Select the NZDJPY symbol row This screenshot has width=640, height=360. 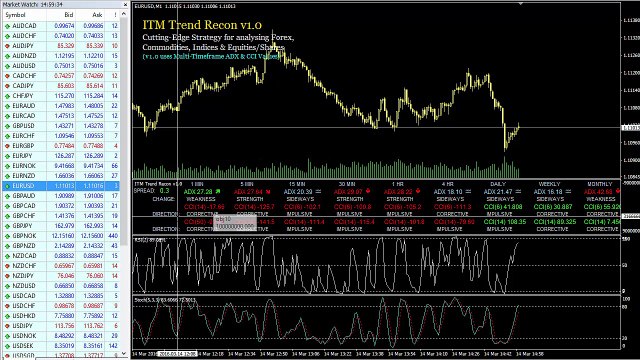click(x=61, y=276)
